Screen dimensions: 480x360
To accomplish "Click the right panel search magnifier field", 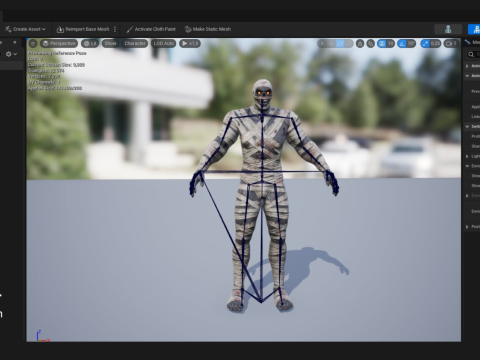I will (x=472, y=54).
